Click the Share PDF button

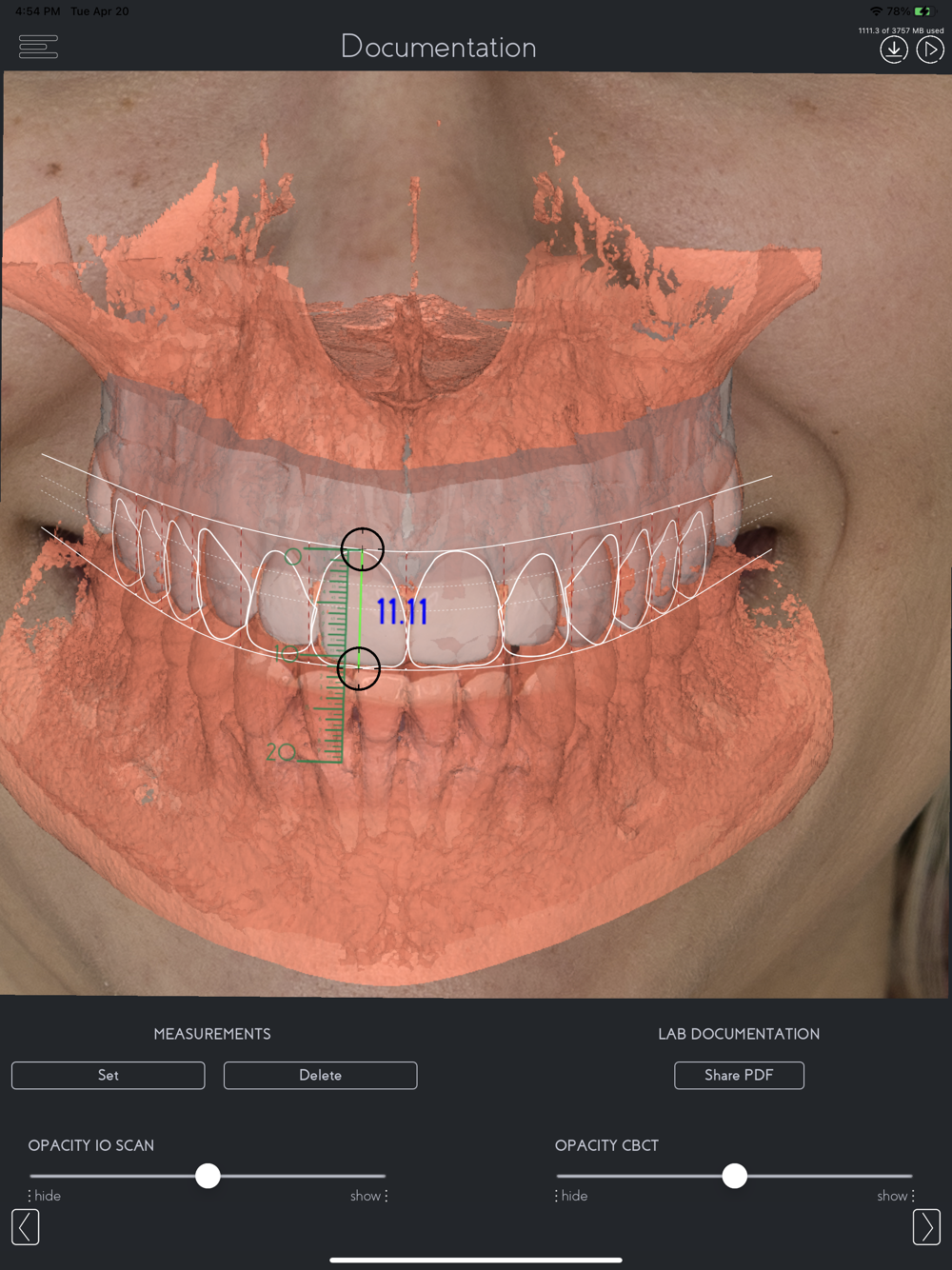pyautogui.click(x=739, y=1075)
